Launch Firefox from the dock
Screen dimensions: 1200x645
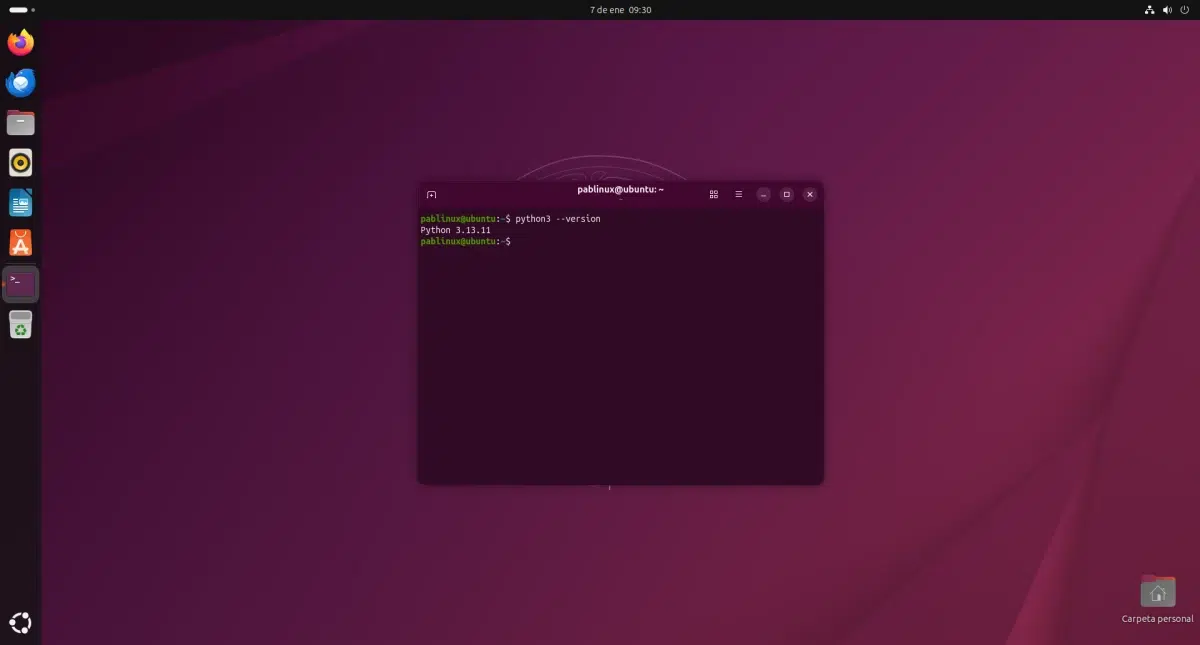tap(20, 42)
